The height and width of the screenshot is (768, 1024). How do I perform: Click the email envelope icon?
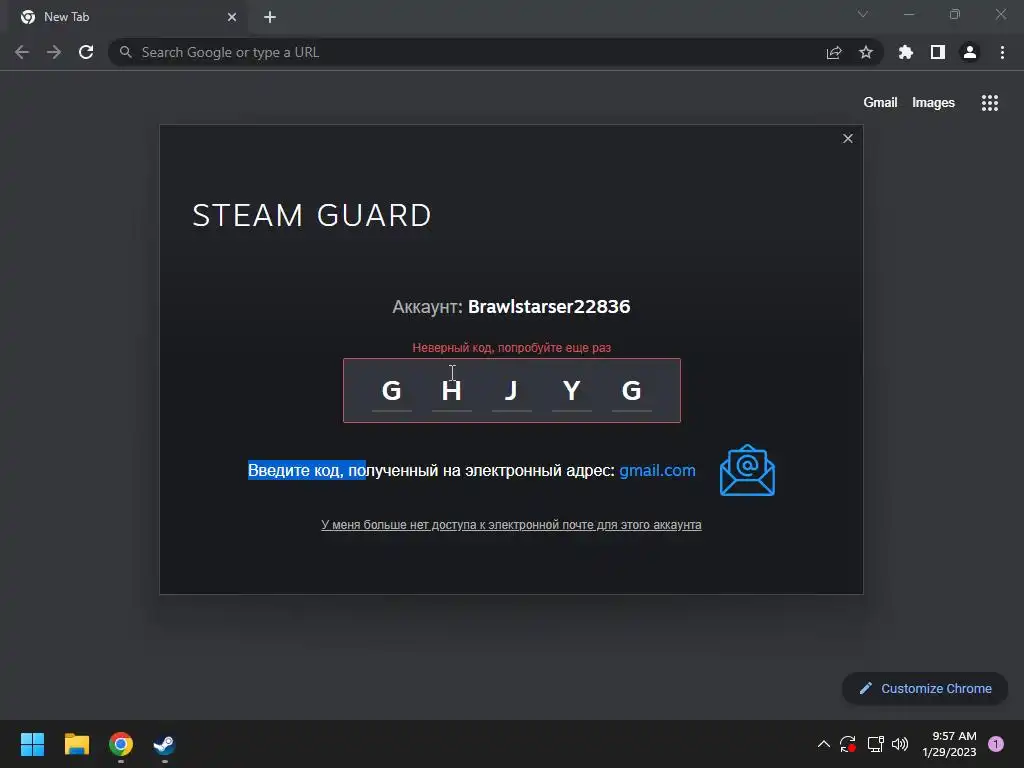click(x=747, y=470)
